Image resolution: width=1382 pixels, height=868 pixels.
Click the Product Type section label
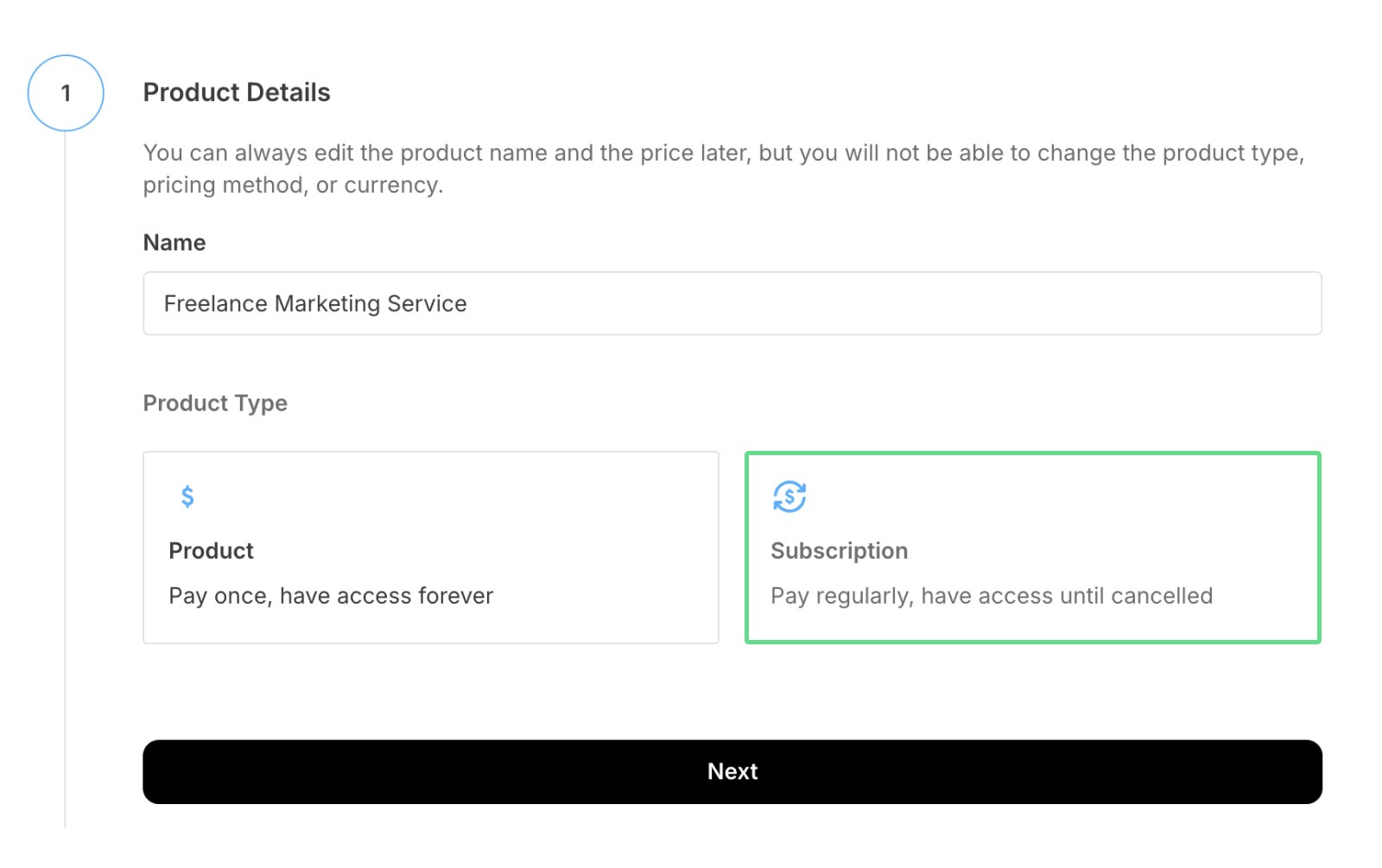pos(215,403)
